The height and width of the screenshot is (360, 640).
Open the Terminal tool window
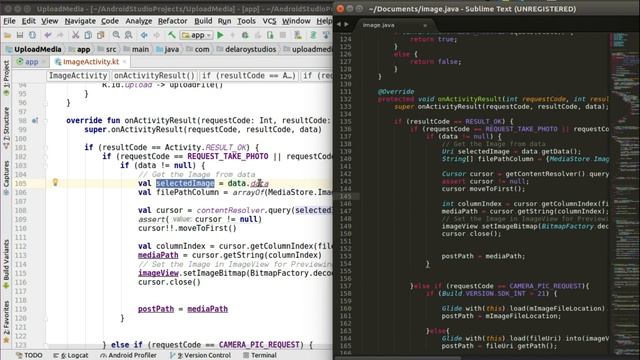pyautogui.click(x=260, y=356)
